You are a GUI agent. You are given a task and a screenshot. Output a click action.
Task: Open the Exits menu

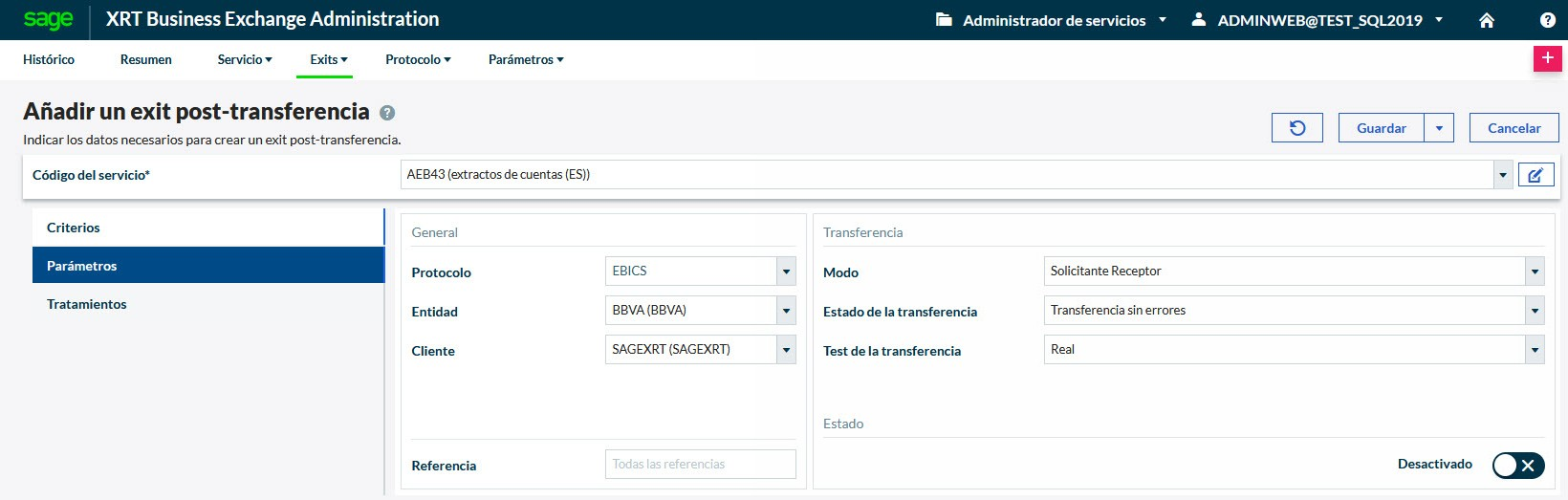point(329,59)
